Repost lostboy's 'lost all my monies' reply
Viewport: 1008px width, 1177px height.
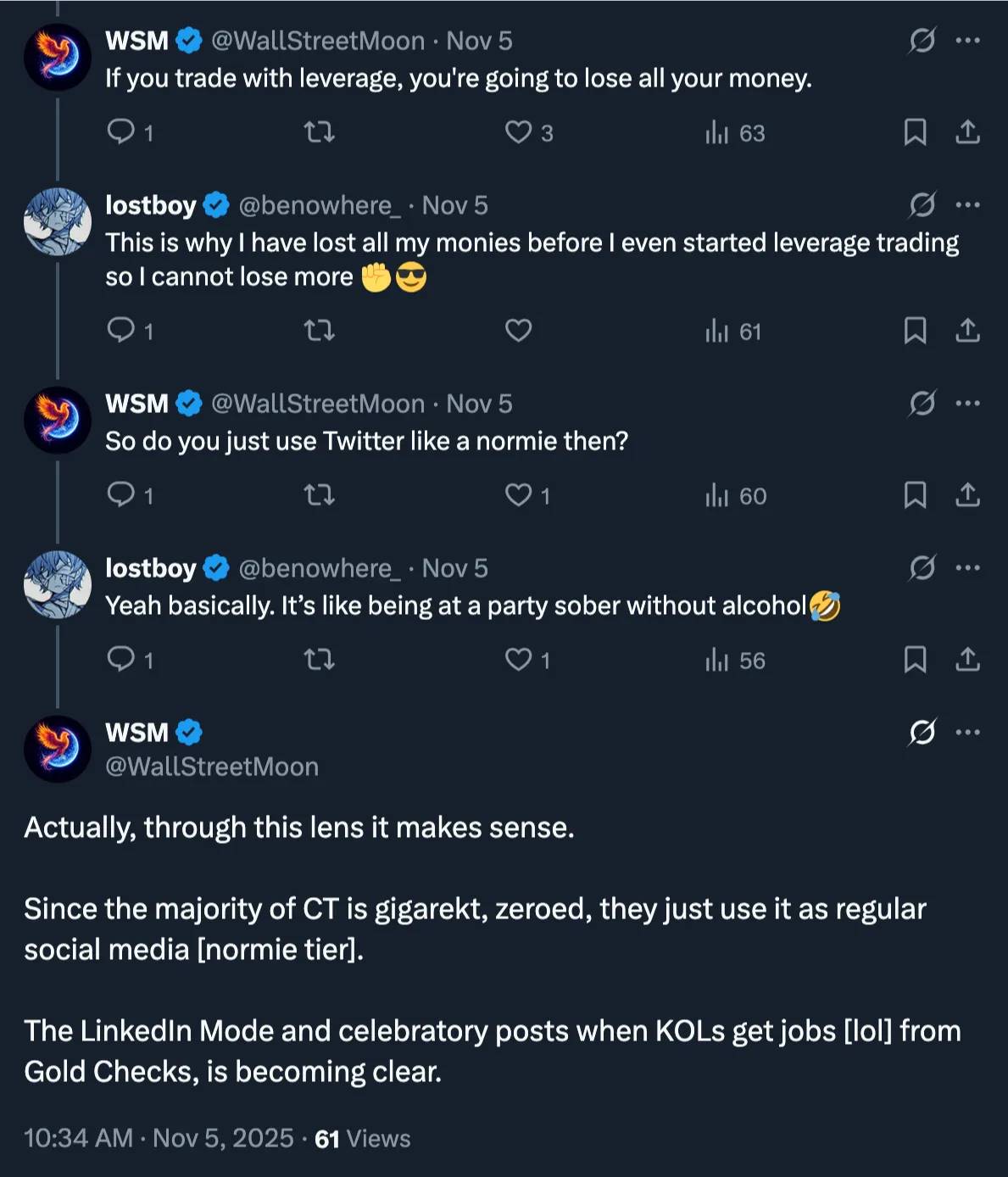click(320, 331)
